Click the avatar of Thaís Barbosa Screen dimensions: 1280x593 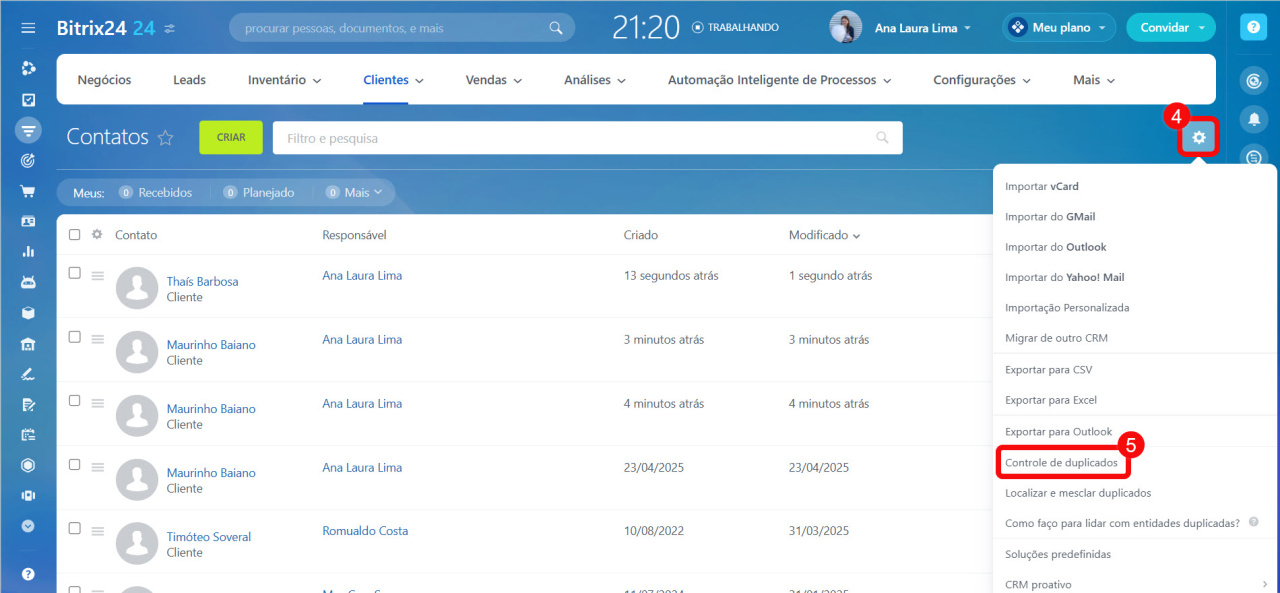click(137, 288)
